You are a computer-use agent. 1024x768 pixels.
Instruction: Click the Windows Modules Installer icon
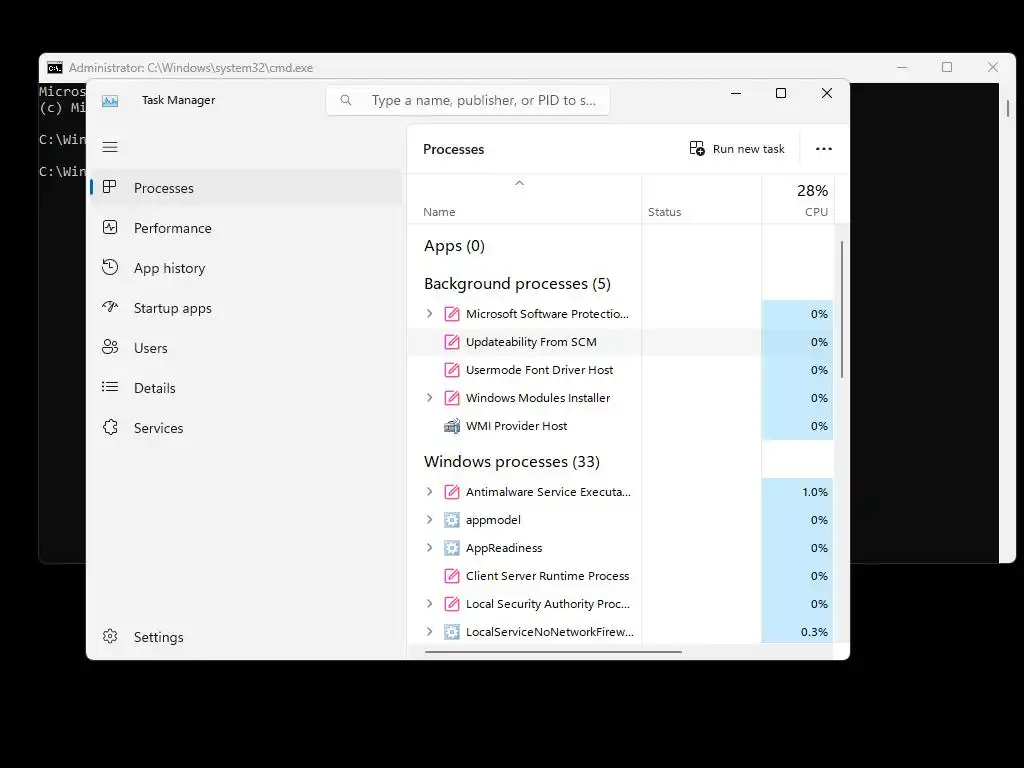pyautogui.click(x=451, y=398)
